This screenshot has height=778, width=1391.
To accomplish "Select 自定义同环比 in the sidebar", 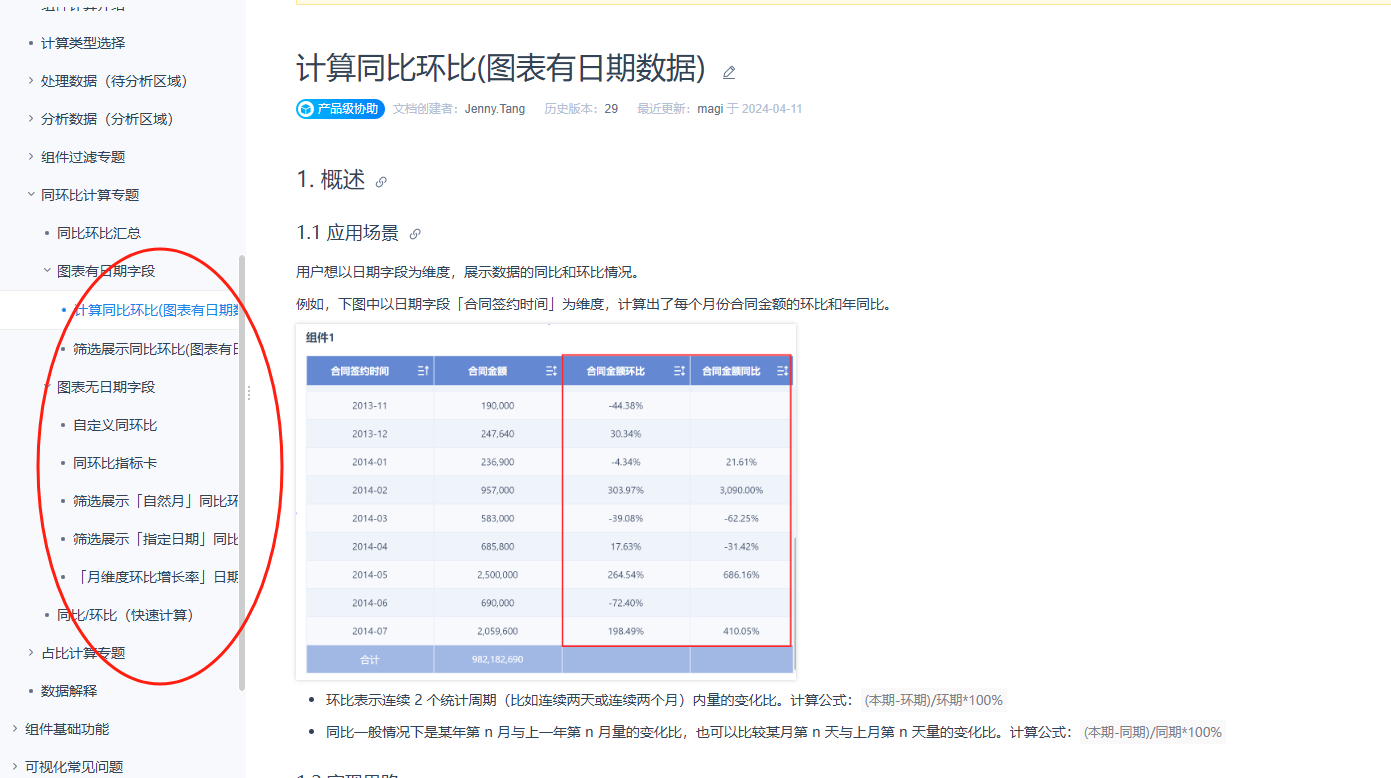I will point(114,425).
